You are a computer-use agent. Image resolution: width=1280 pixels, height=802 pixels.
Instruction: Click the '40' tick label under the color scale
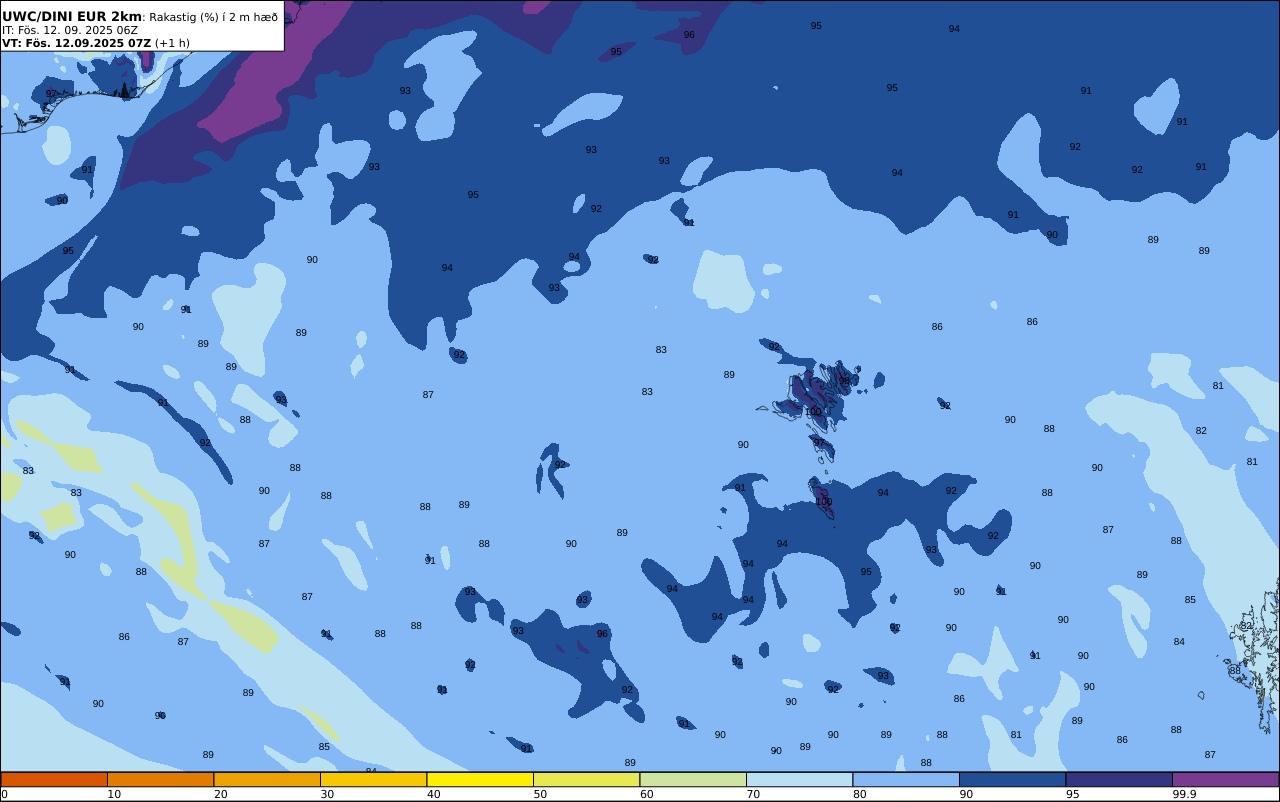tap(433, 794)
